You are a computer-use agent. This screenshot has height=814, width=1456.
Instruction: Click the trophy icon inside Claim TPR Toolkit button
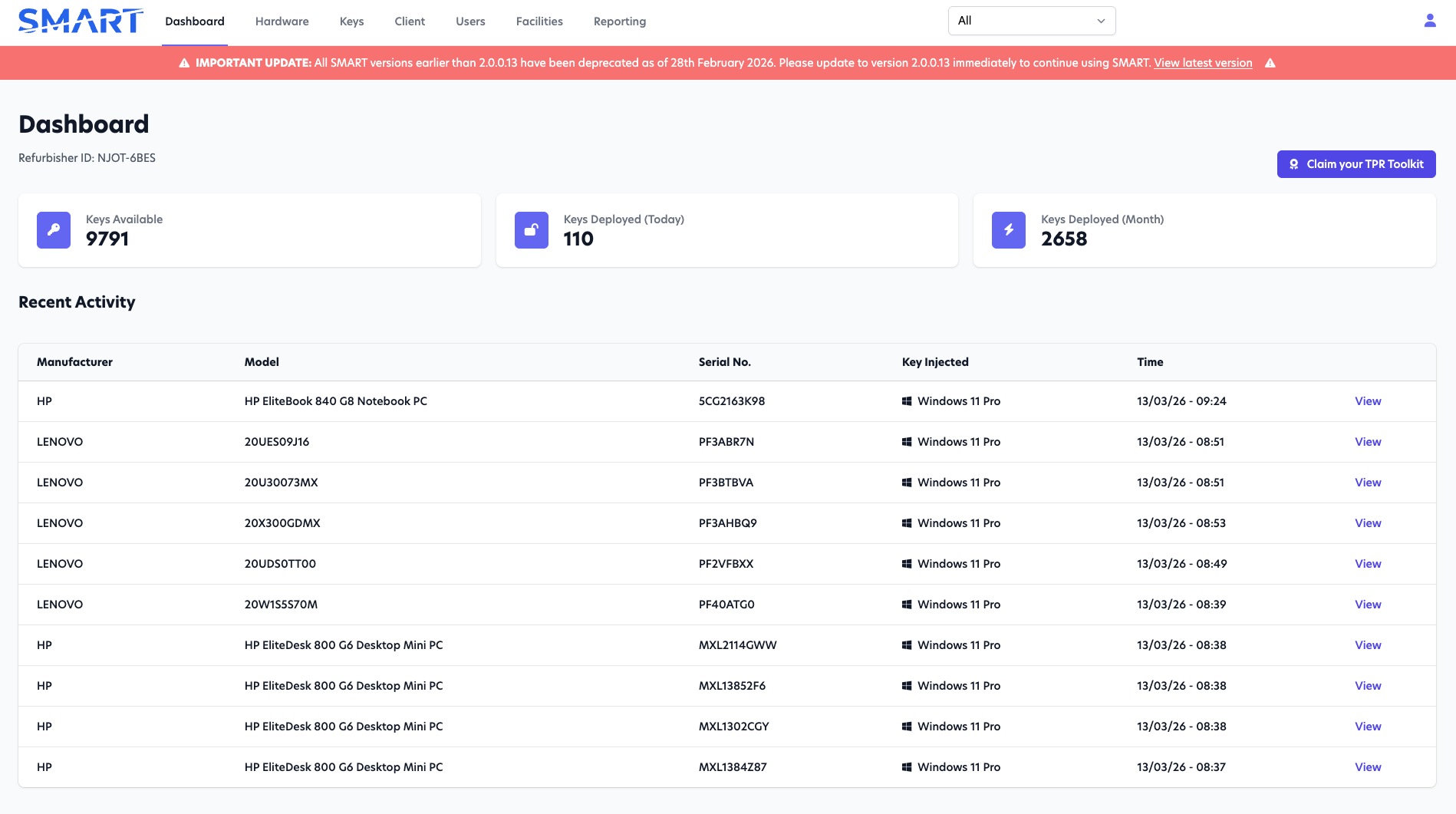(1294, 163)
